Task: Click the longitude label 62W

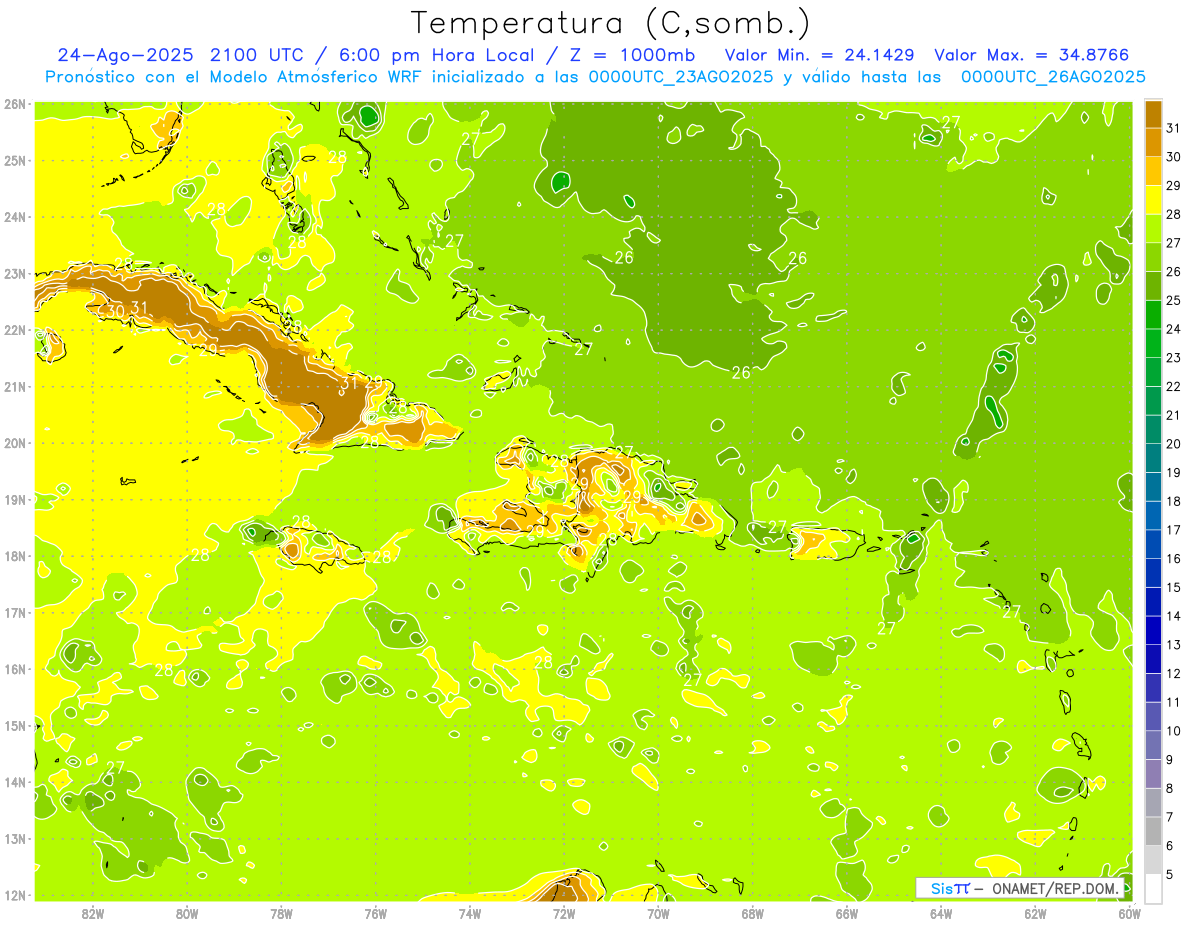Action: [1035, 913]
